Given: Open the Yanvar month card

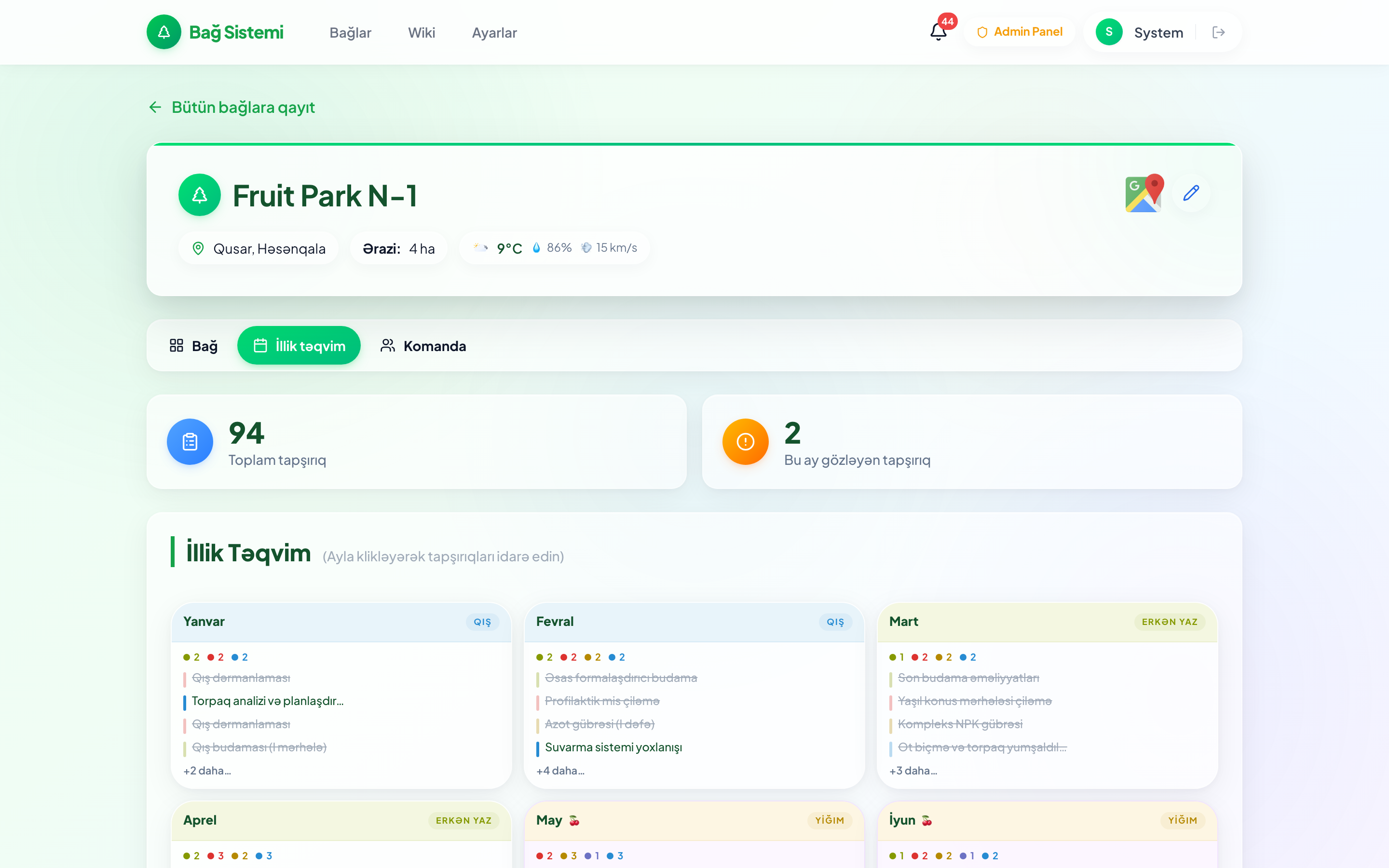Looking at the screenshot, I should (x=341, y=695).
